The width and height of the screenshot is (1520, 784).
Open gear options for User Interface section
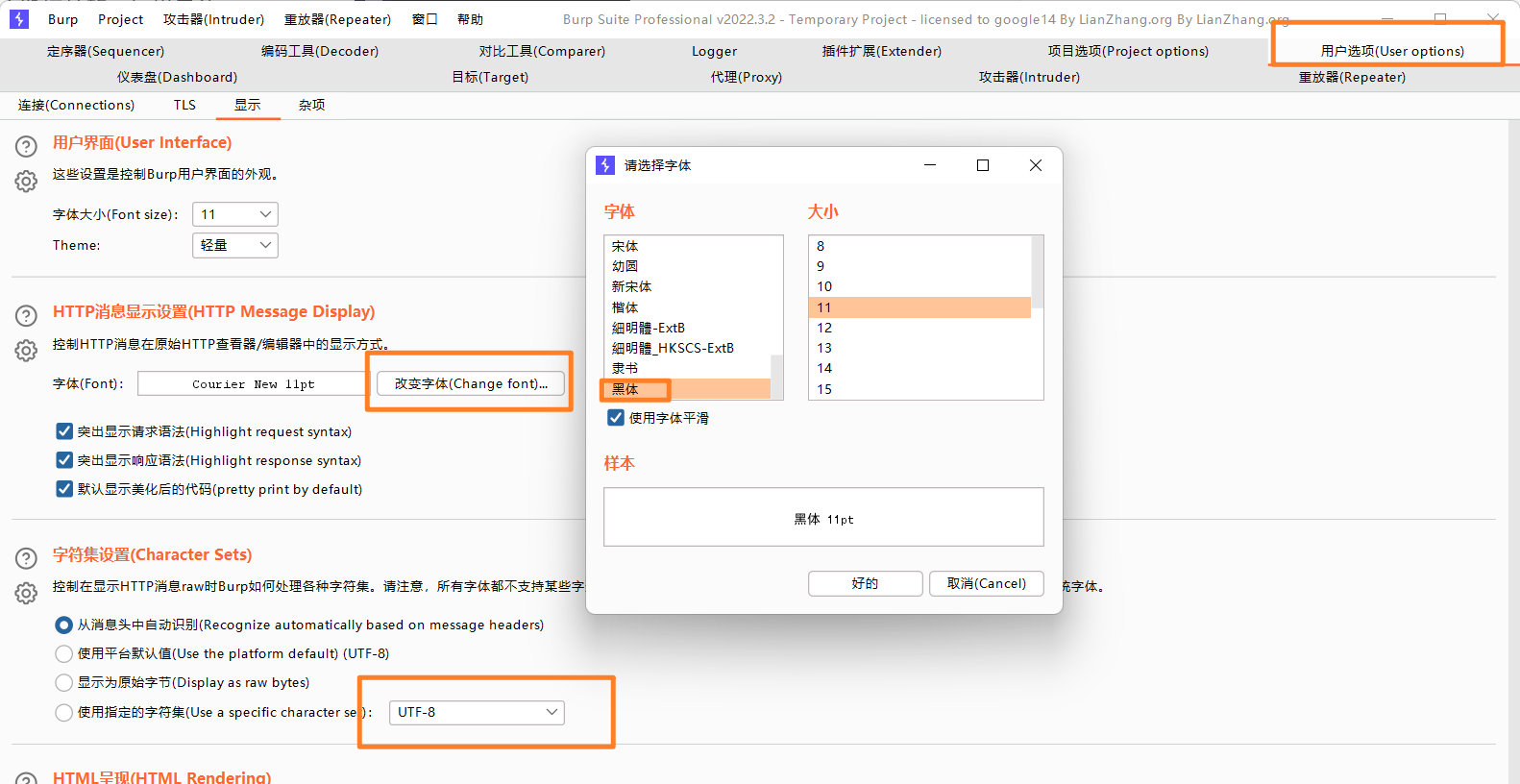tap(26, 181)
